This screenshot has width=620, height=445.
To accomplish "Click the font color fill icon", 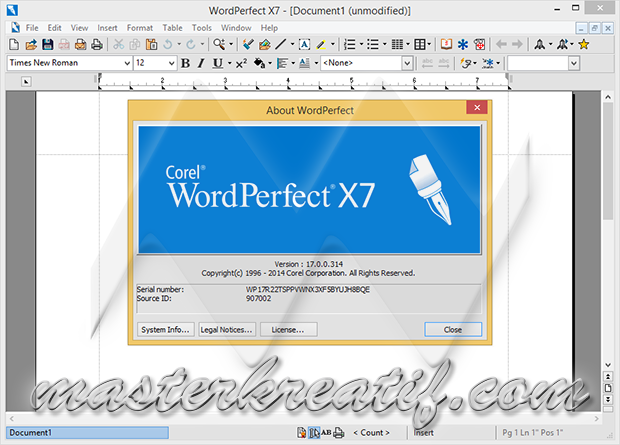I will click(259, 63).
